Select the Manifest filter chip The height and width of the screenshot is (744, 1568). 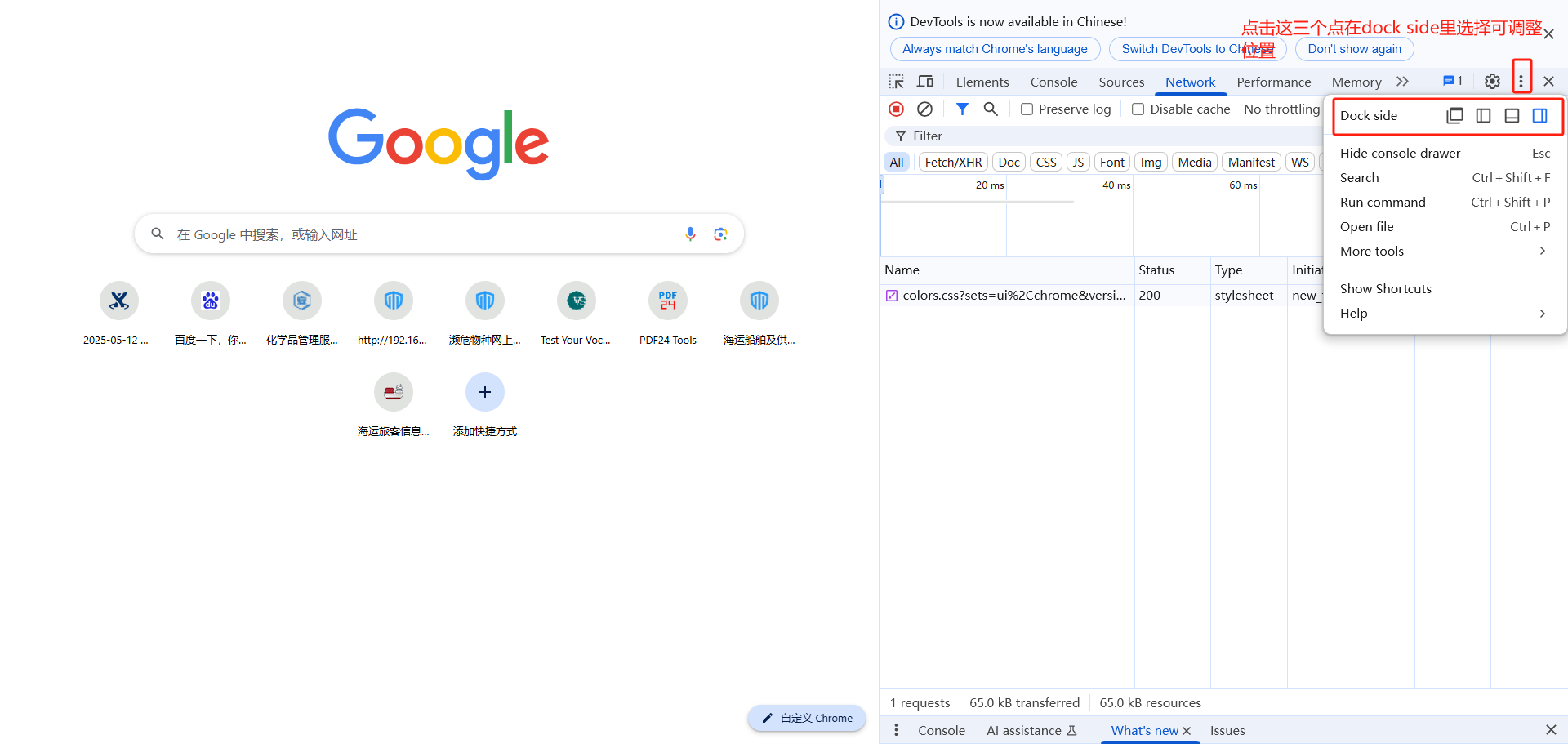(x=1251, y=162)
